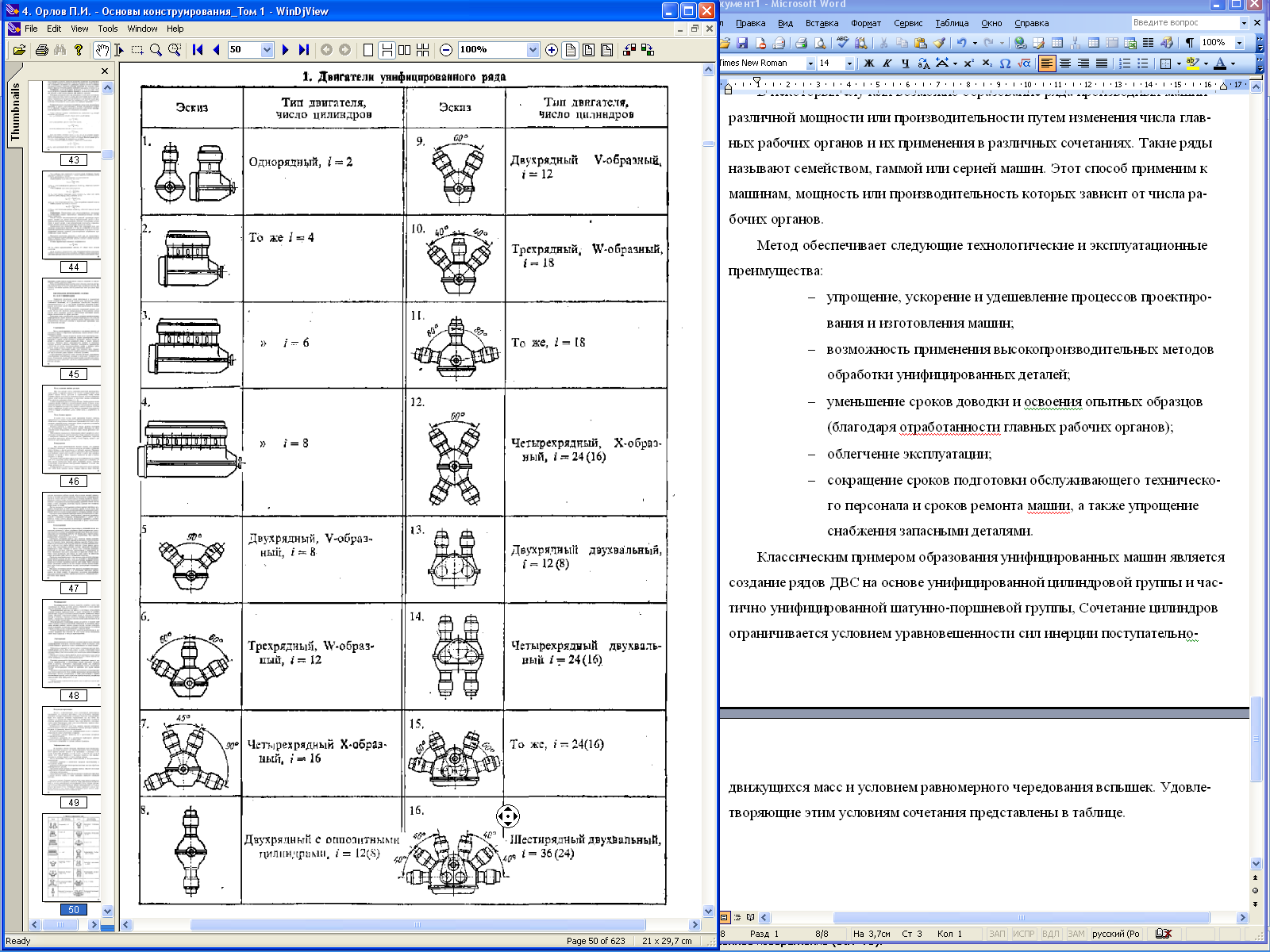Open the font size 14 dropdown
Image resolution: width=1270 pixels, height=952 pixels.
click(849, 63)
